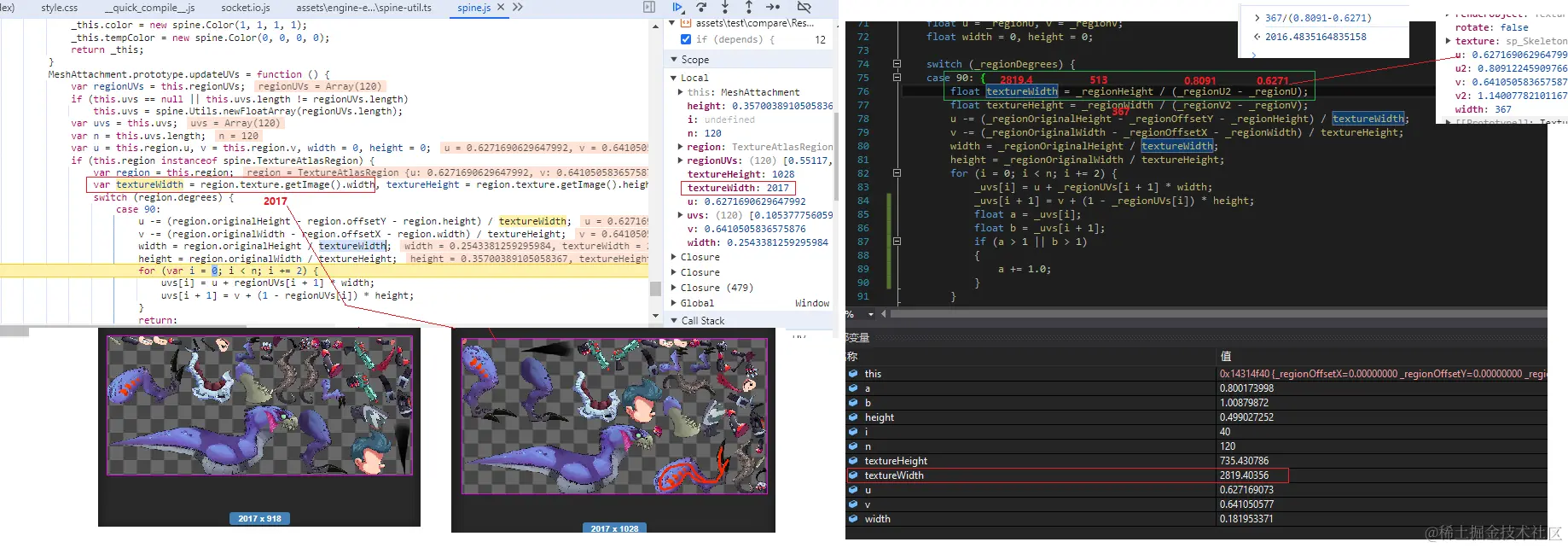Viewport: 1568px width, 548px height.
Task: Expand the Closure (479) scope
Action: [x=673, y=288]
